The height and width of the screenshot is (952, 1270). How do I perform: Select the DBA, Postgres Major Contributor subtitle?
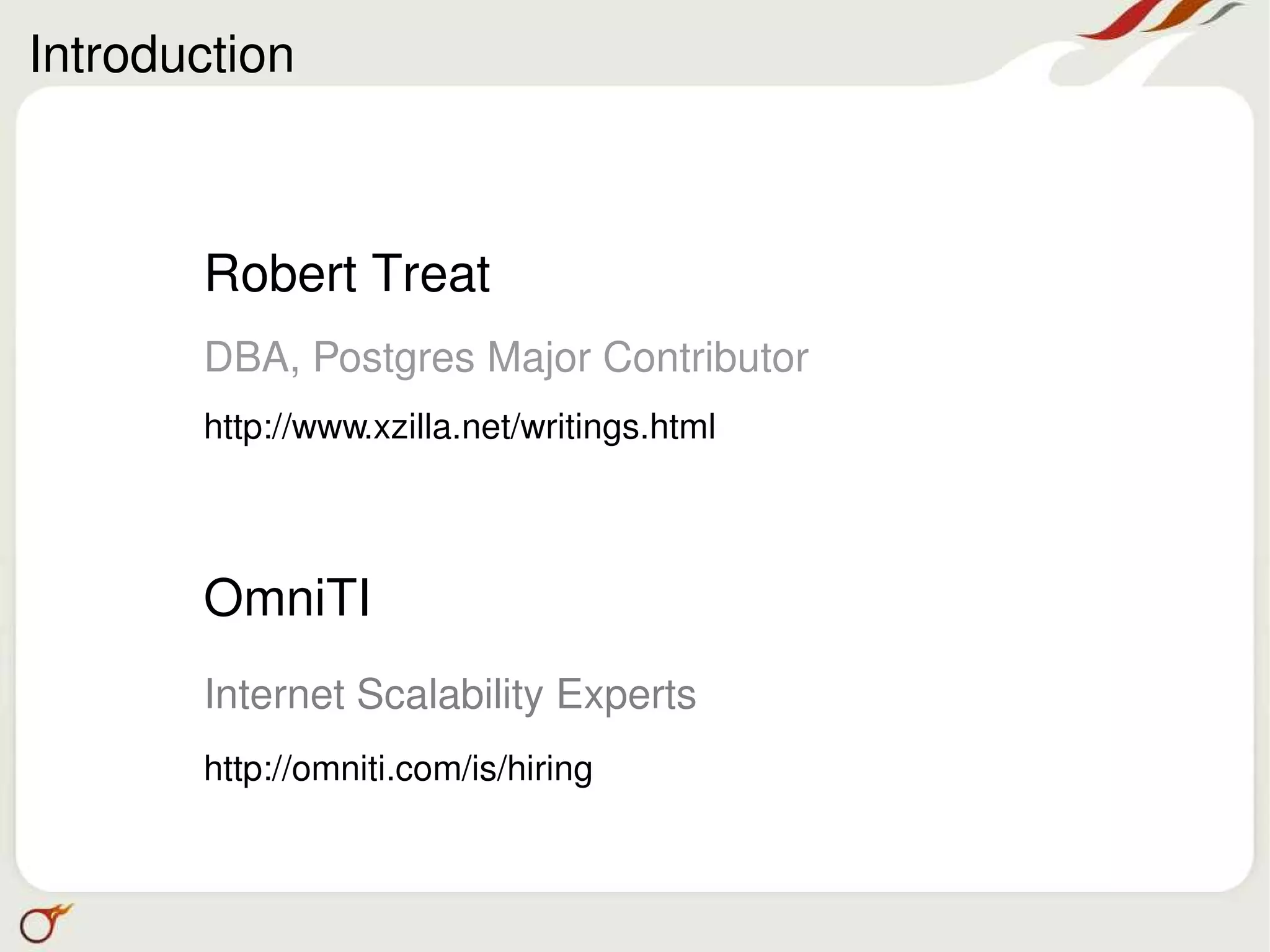tap(506, 358)
